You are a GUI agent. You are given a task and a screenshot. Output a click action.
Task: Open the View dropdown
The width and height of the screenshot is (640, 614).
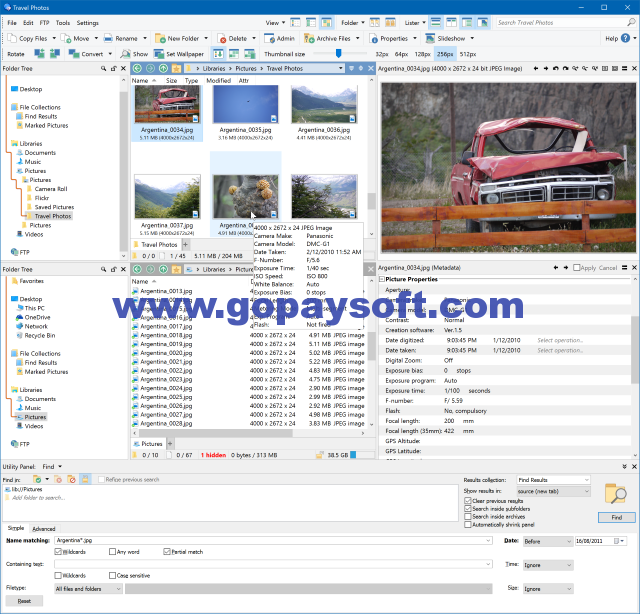(x=276, y=23)
